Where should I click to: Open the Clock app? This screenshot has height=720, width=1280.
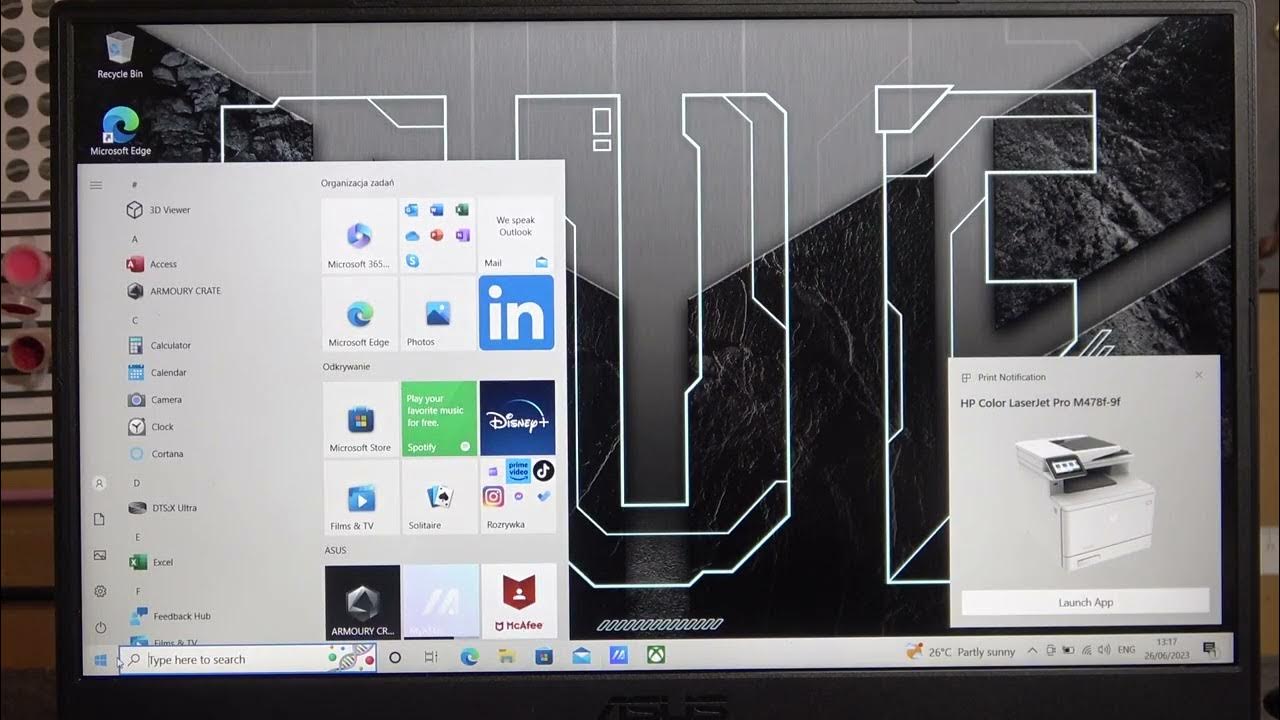point(150,427)
